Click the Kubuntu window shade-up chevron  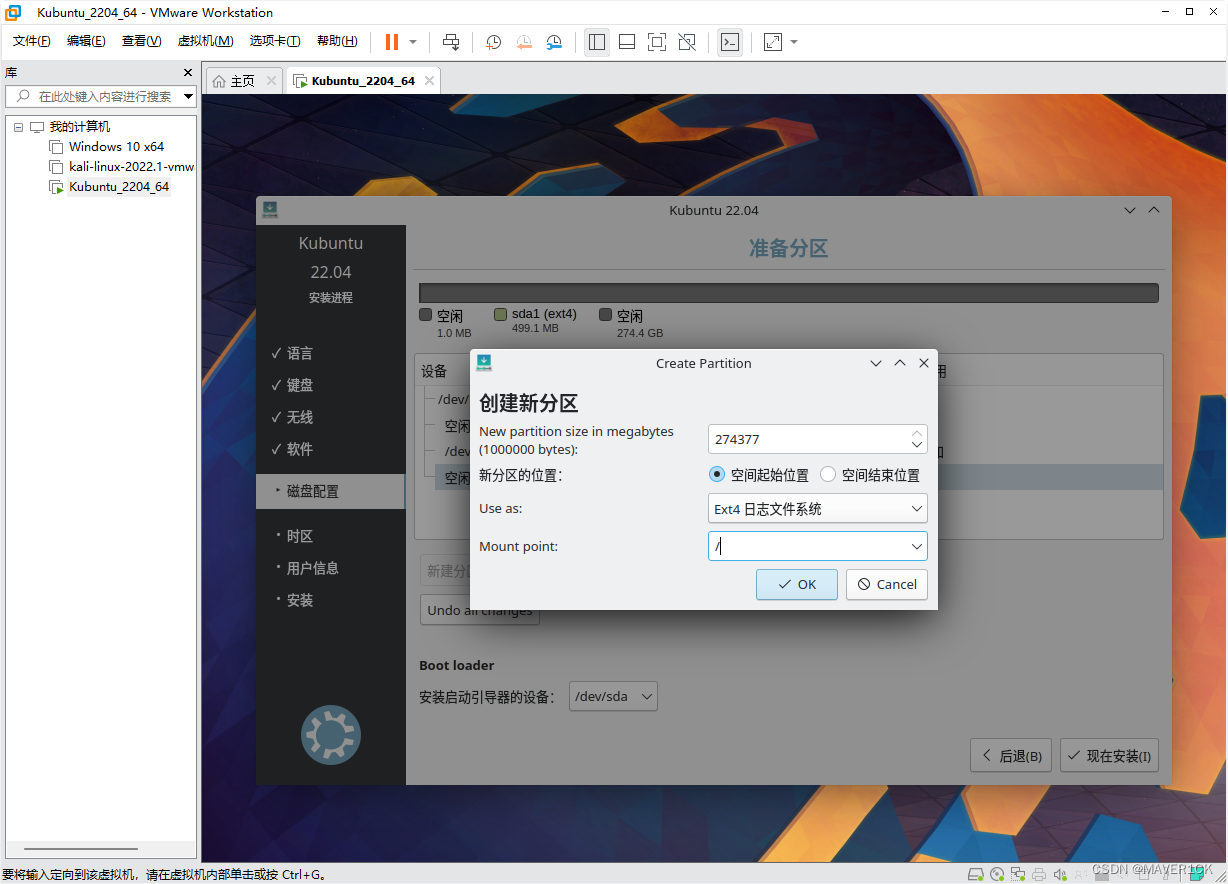tap(1154, 210)
